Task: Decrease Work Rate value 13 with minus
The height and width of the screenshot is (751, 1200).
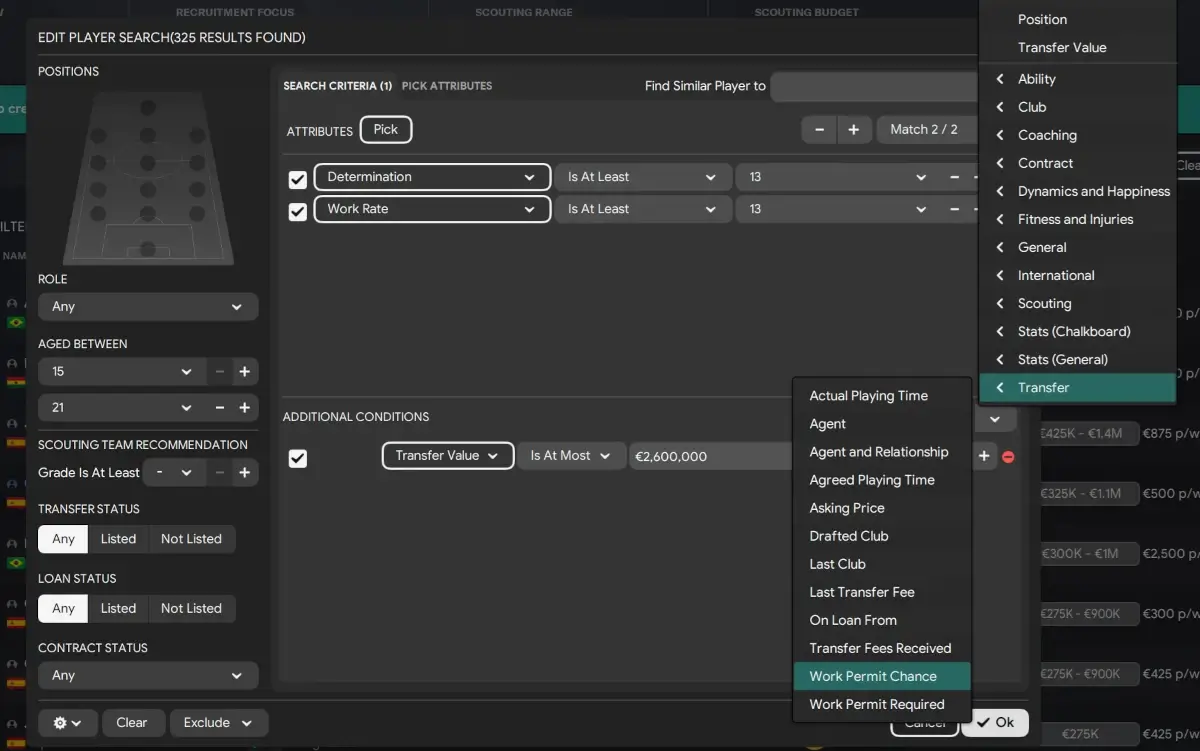Action: point(954,209)
